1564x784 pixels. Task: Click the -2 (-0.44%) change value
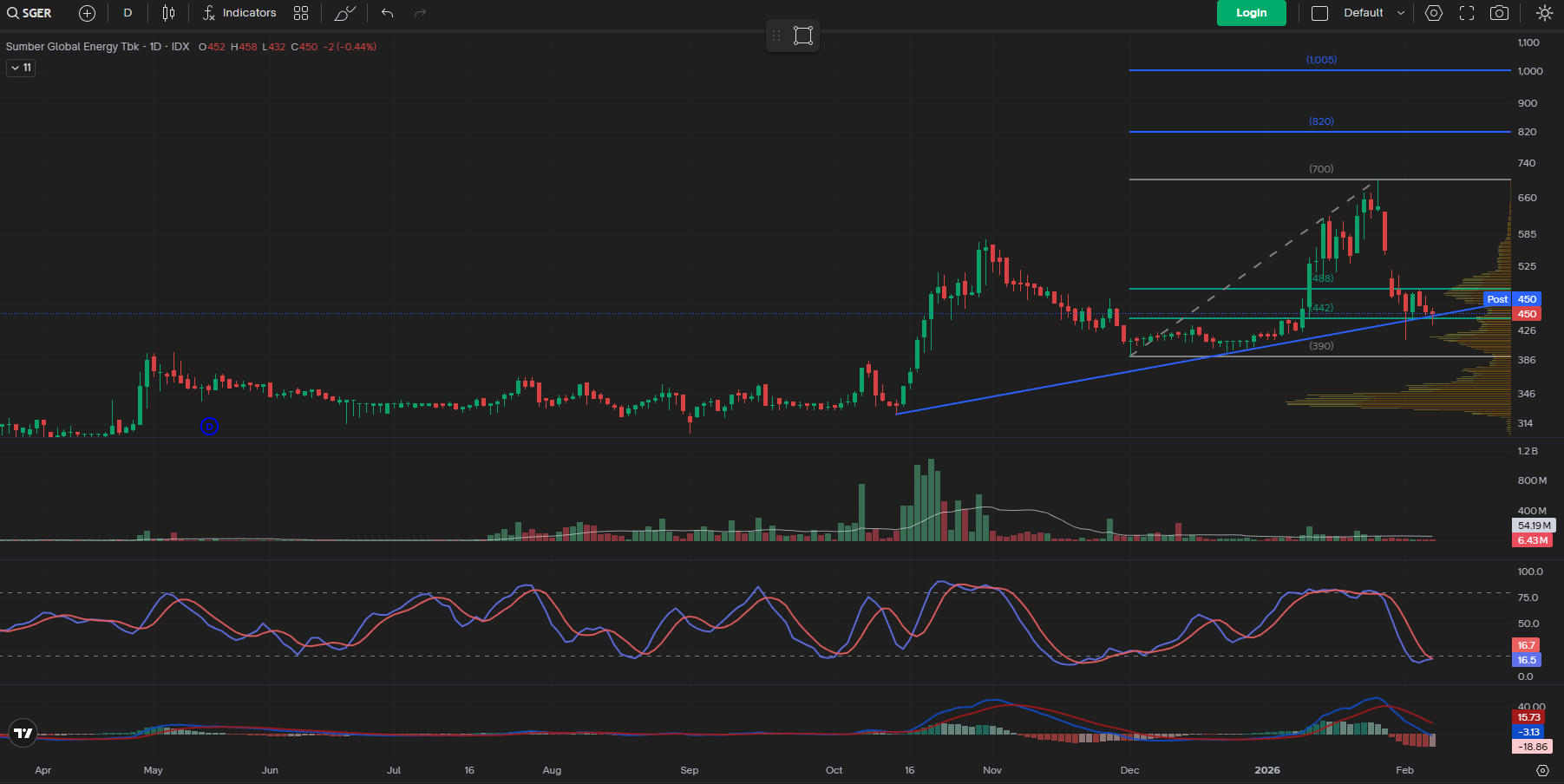[x=350, y=47]
